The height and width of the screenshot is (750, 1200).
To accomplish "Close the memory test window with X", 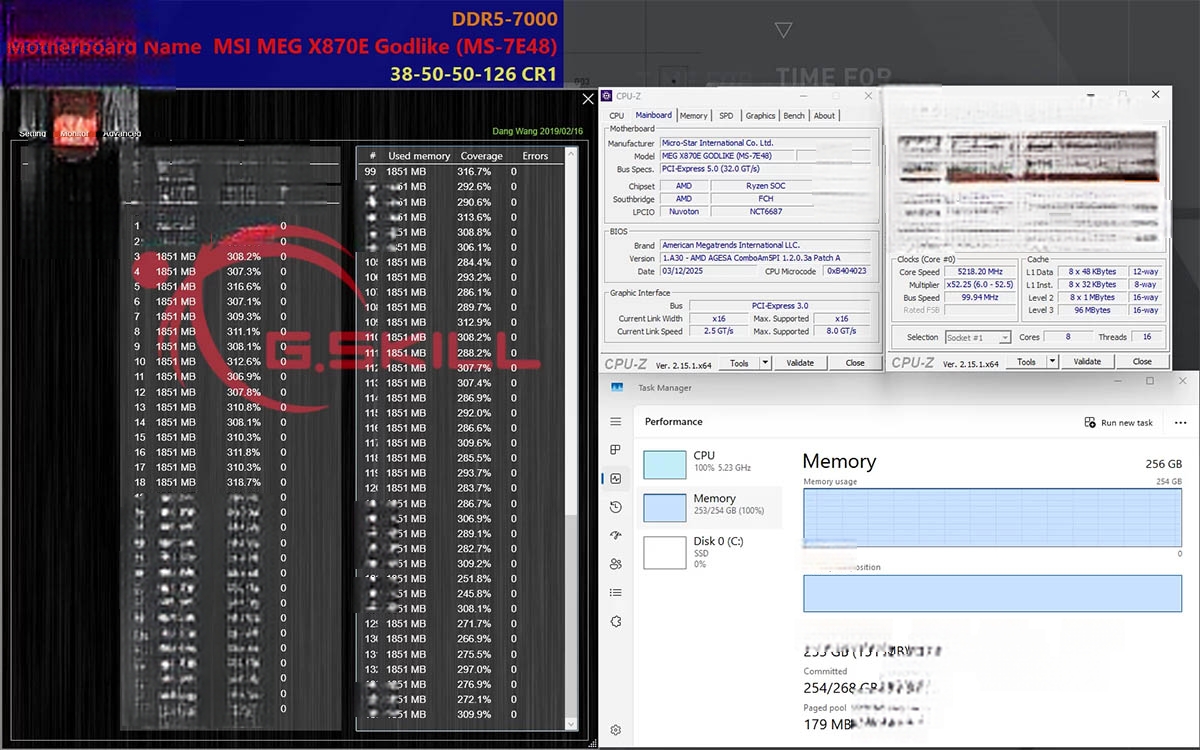I will point(588,99).
